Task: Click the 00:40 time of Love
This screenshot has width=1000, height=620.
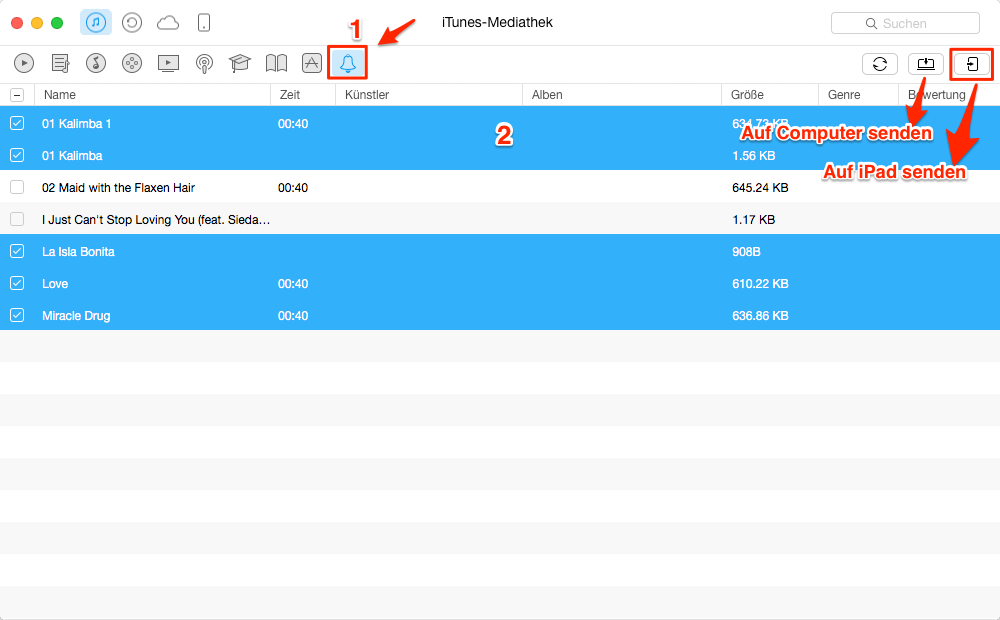Action: click(293, 284)
